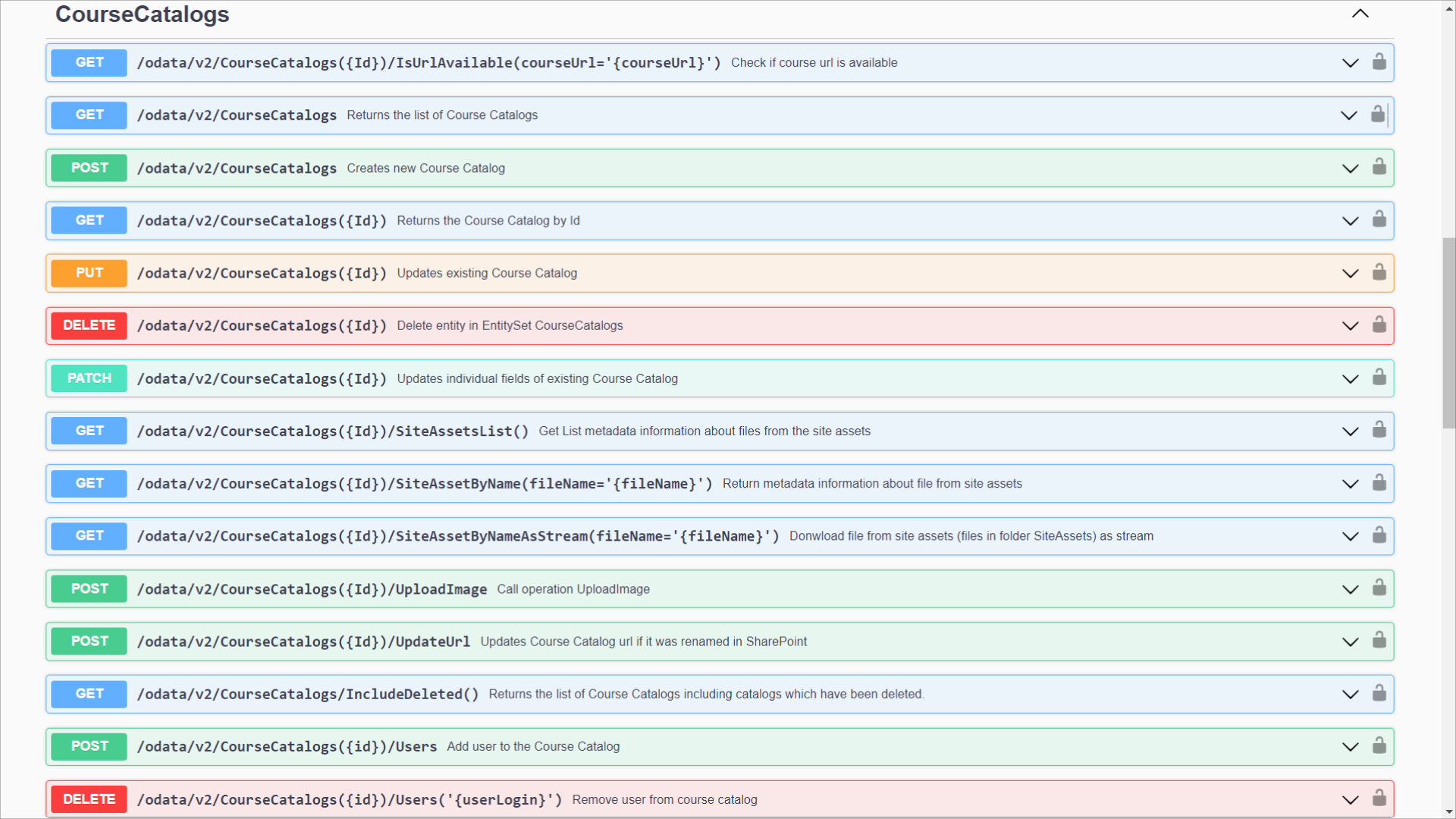Click the red DELETE button for Users userLogin
The image size is (1456, 819).
click(89, 799)
